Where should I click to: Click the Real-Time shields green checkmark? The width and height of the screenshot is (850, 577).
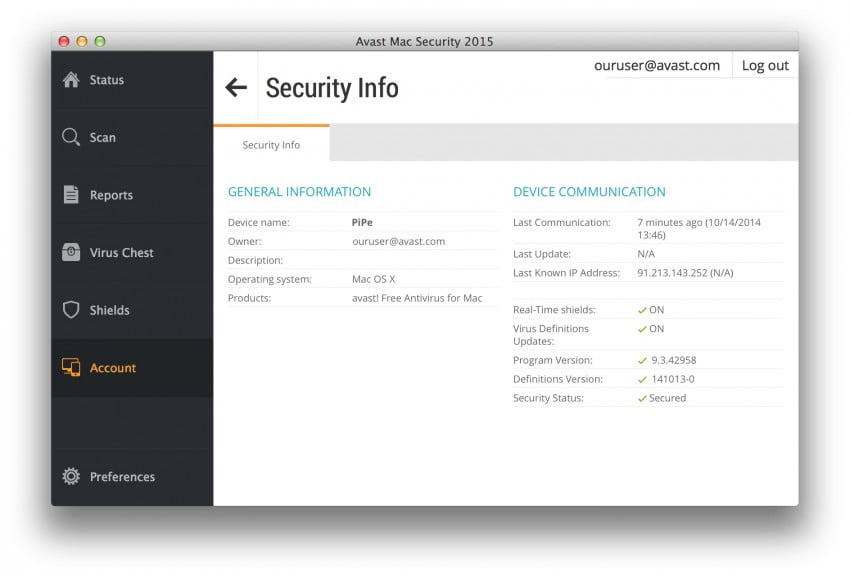pyautogui.click(x=642, y=310)
